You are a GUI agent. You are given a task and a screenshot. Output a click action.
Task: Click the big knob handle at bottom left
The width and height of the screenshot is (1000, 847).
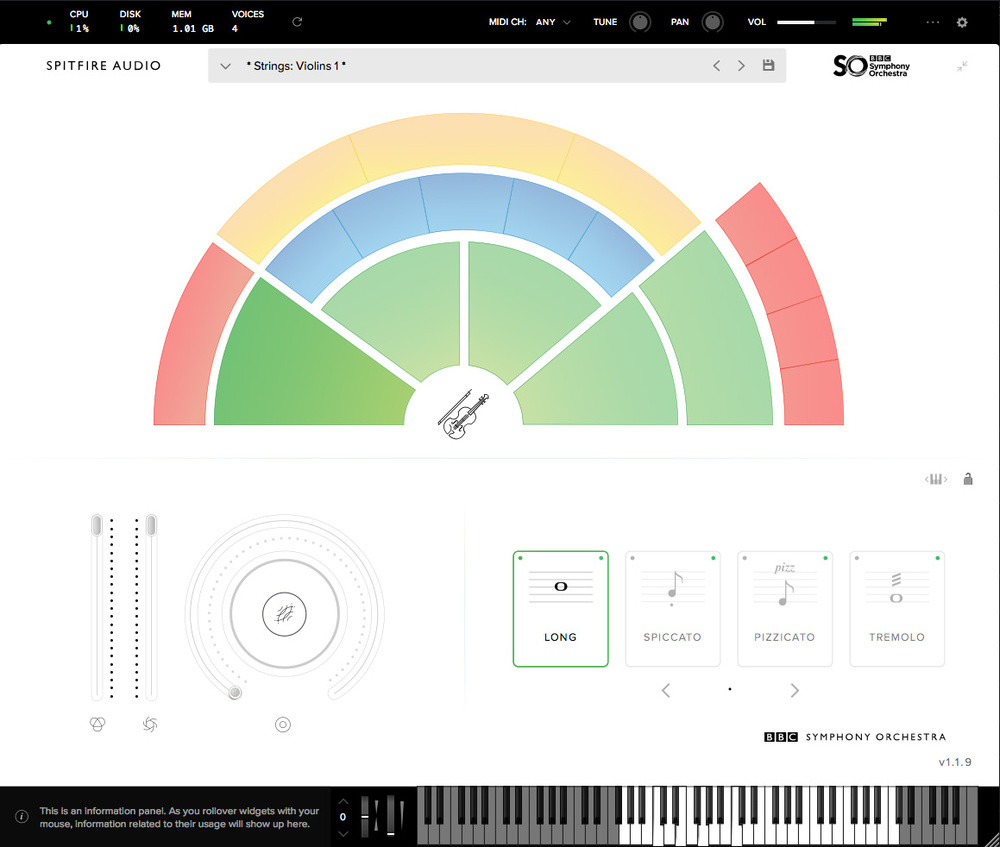point(235,693)
